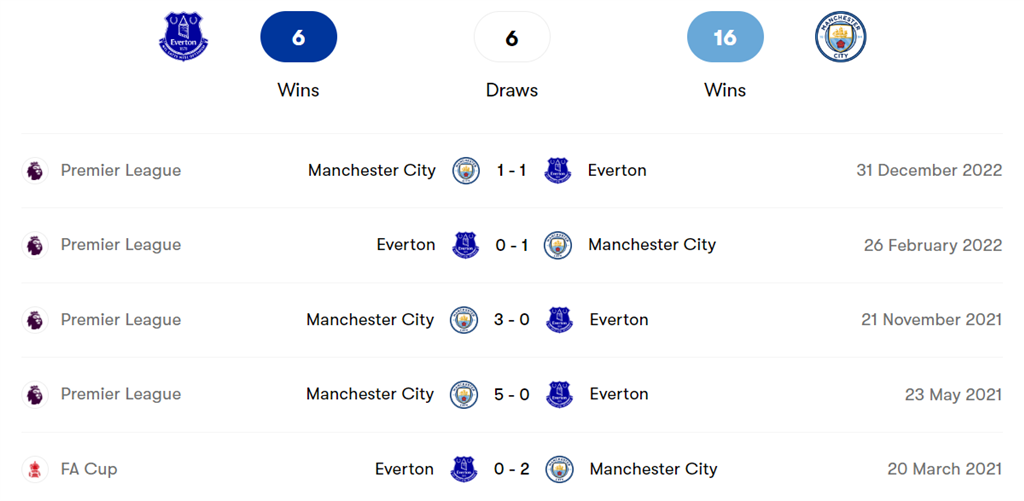Click Manchester City crest in the 3 - 0 match
Screen dimensions: 1024x501
tap(464, 320)
